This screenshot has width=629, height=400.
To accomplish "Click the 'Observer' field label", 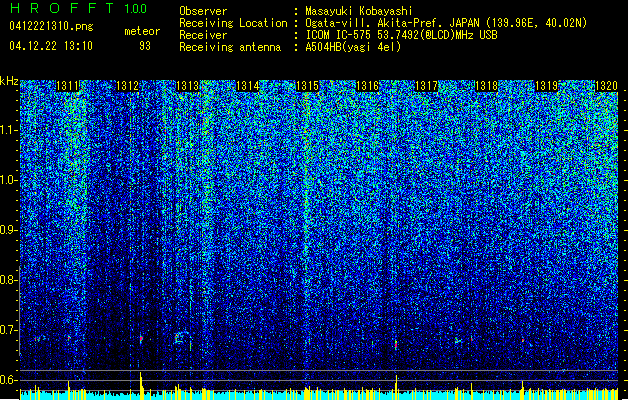I will [x=203, y=11].
